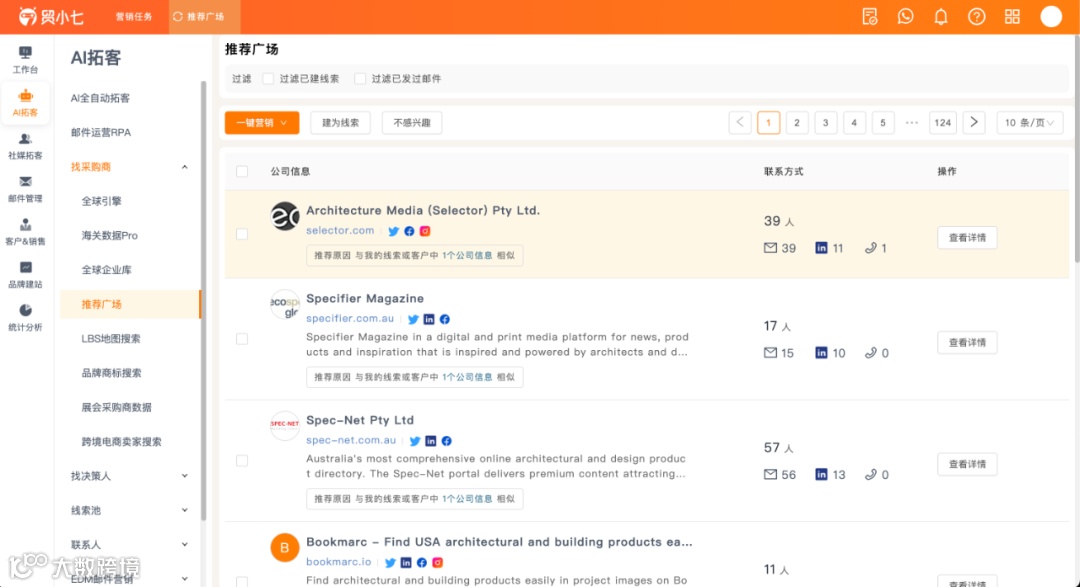Select Architecture Media row checkbox
1080x587 pixels.
click(242, 234)
